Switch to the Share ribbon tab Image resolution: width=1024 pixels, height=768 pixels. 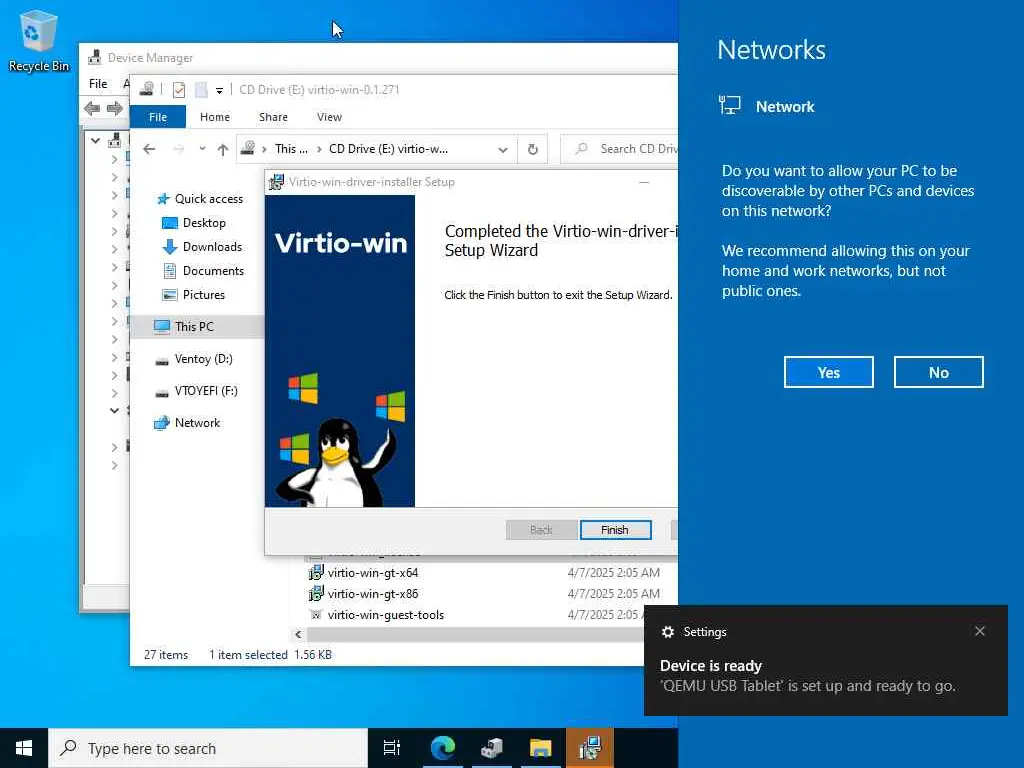click(x=273, y=117)
